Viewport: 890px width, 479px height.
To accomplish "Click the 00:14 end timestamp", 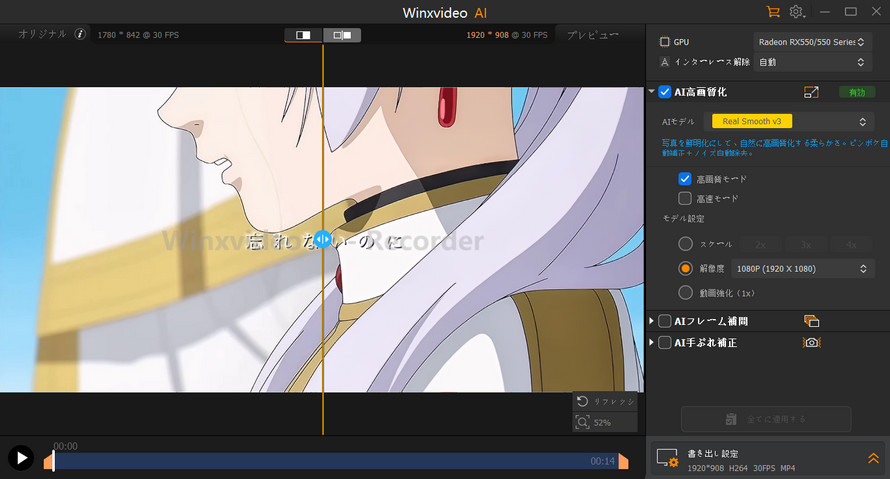I will click(x=602, y=461).
